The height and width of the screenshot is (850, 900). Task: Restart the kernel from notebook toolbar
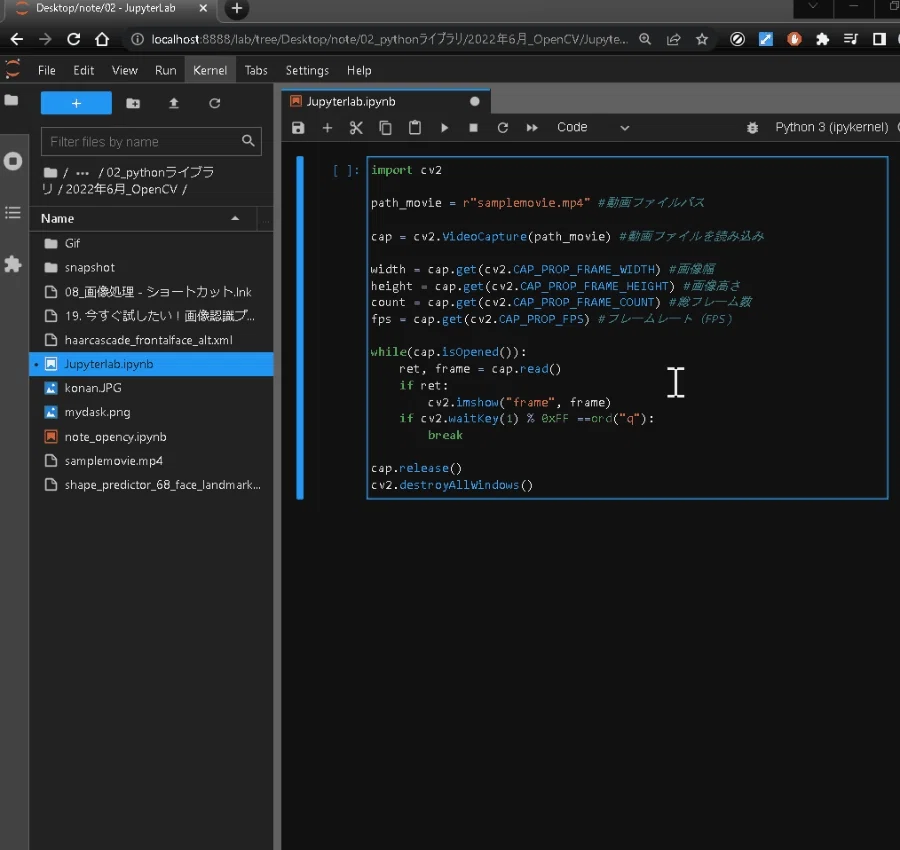(503, 127)
